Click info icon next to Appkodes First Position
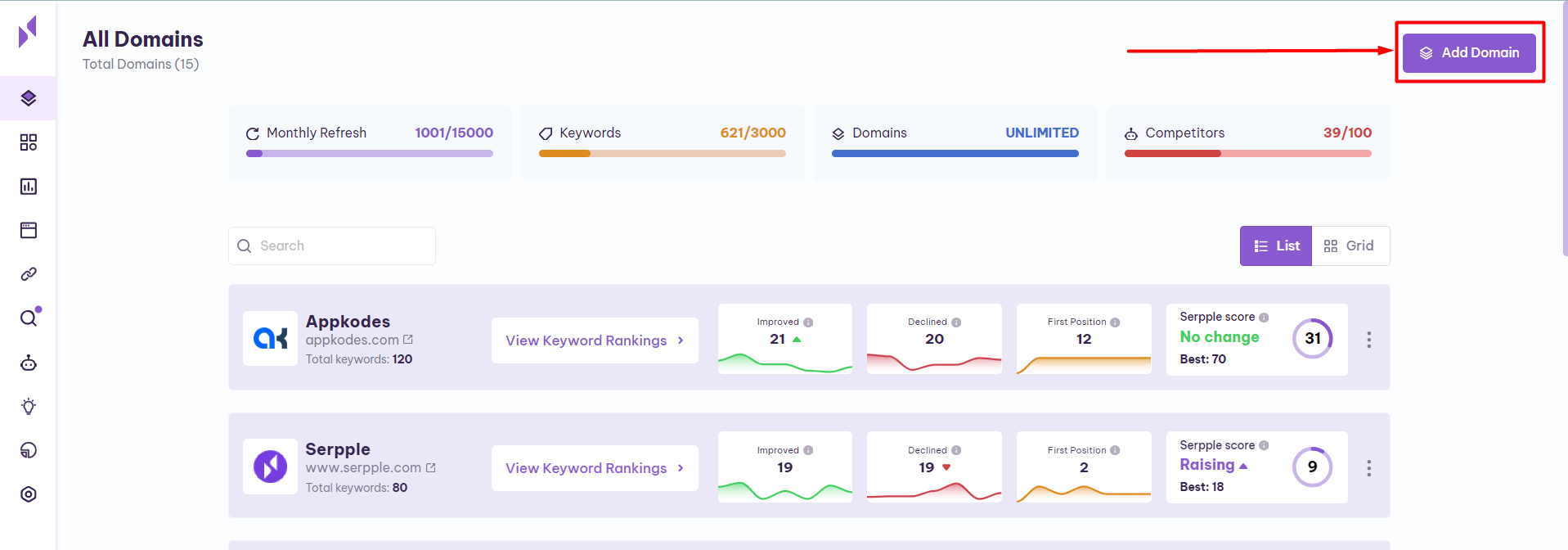The height and width of the screenshot is (550, 1568). tap(1115, 322)
